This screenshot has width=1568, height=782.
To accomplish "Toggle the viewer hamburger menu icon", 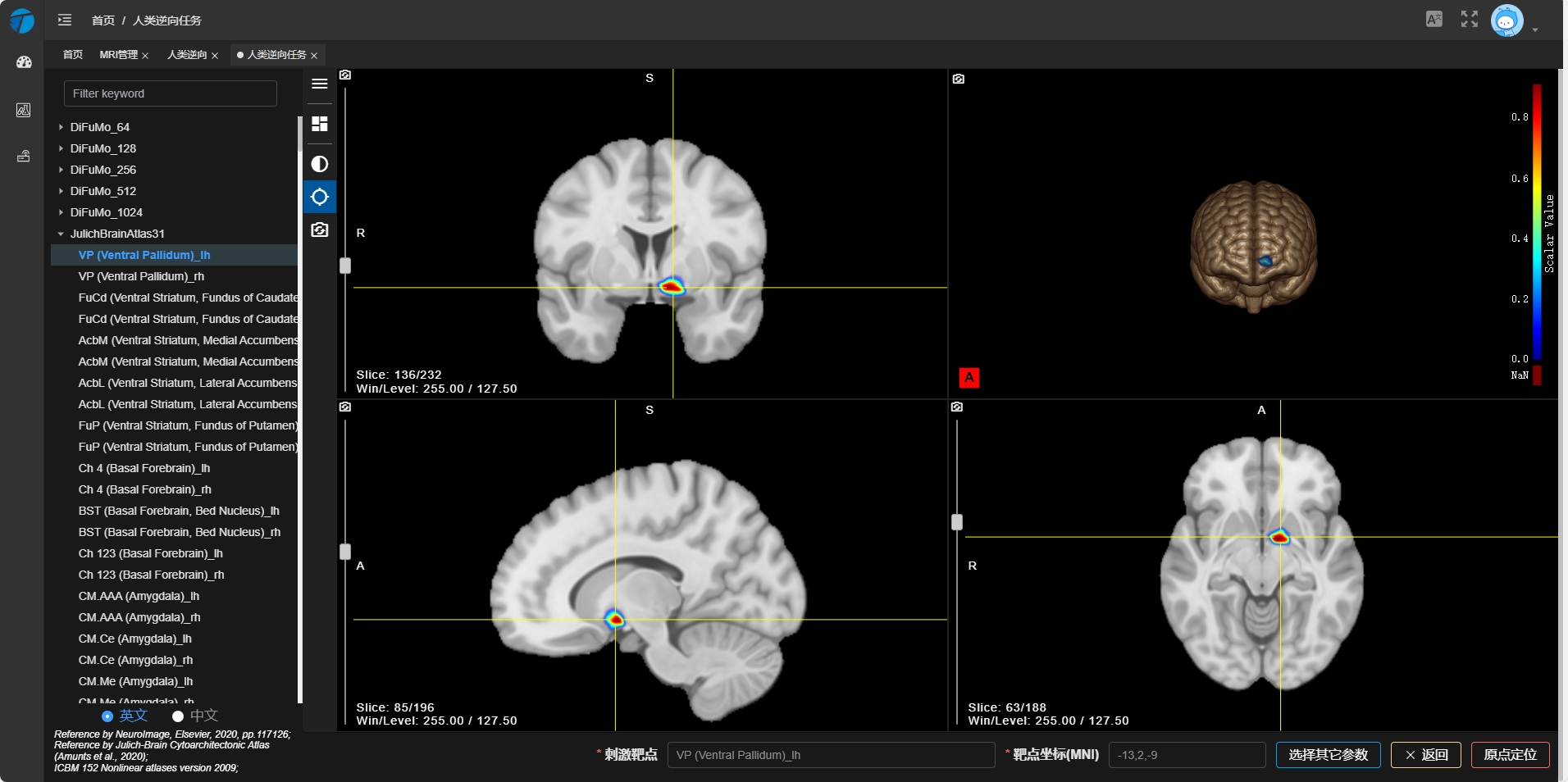I will coord(320,84).
